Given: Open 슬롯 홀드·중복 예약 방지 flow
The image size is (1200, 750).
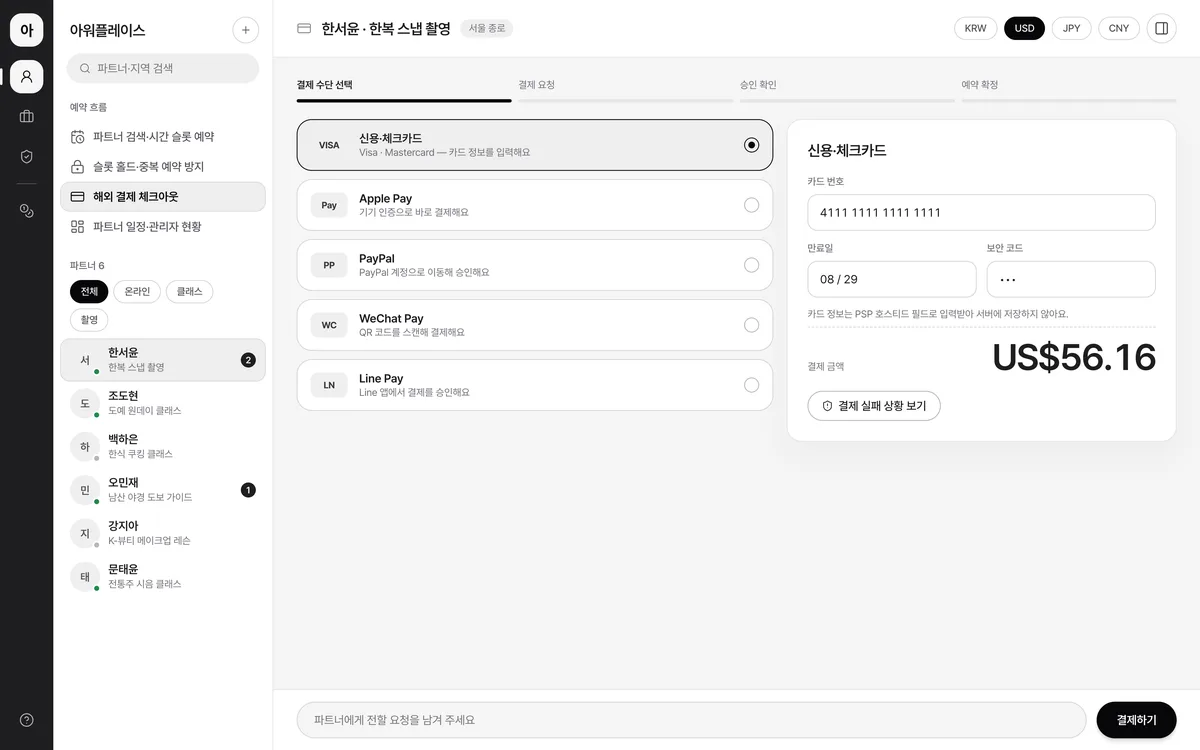Looking at the screenshot, I should click(163, 167).
